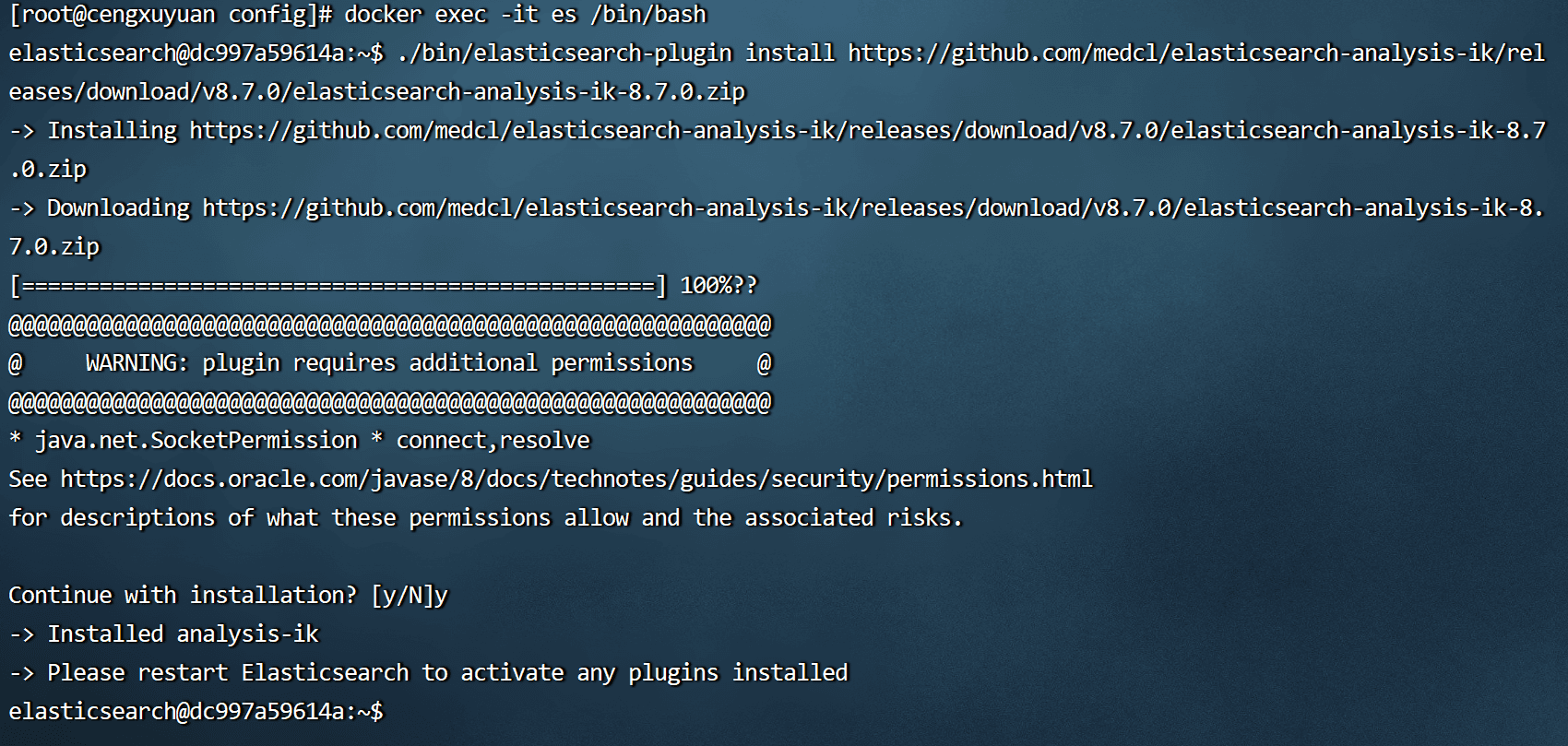Click the GitHub URL in the Downloading line
This screenshot has height=746, width=1568.
point(873,208)
